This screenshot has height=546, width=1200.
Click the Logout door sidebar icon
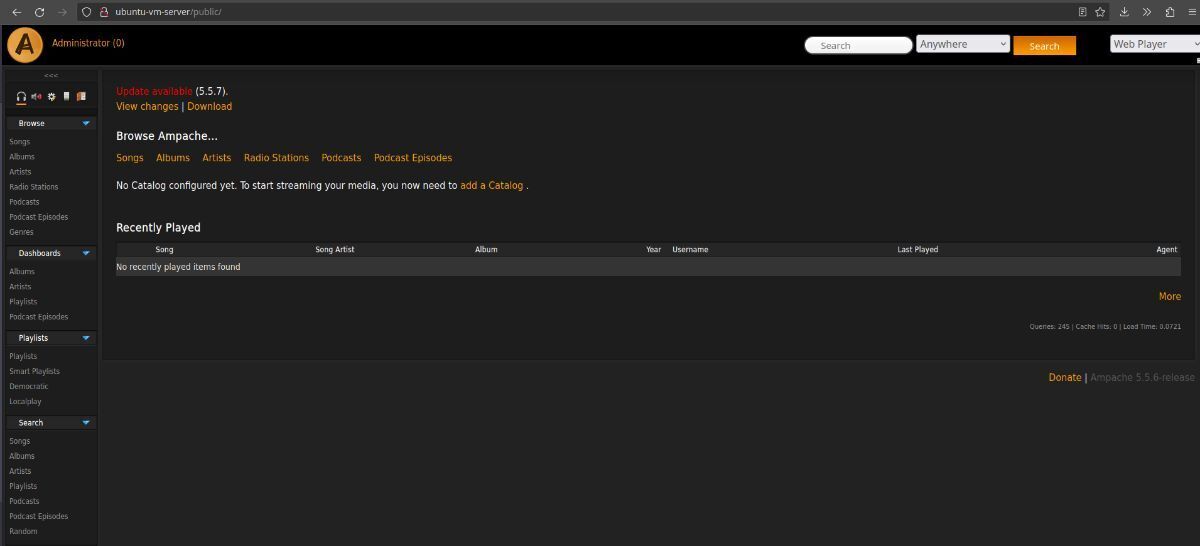(x=81, y=97)
